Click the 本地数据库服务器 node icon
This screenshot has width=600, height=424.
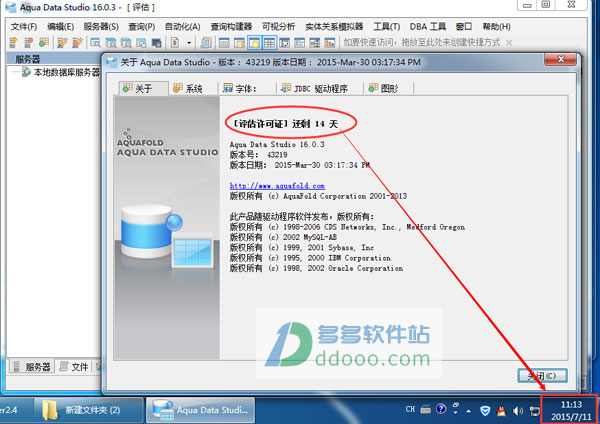pyautogui.click(x=26, y=72)
